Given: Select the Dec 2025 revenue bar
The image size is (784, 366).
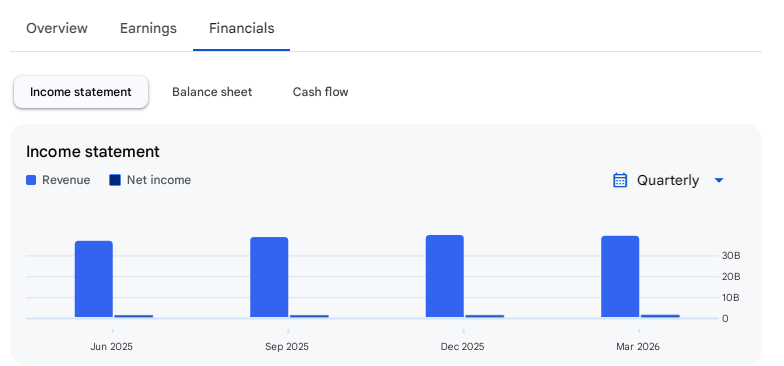Looking at the screenshot, I should 444,276.
